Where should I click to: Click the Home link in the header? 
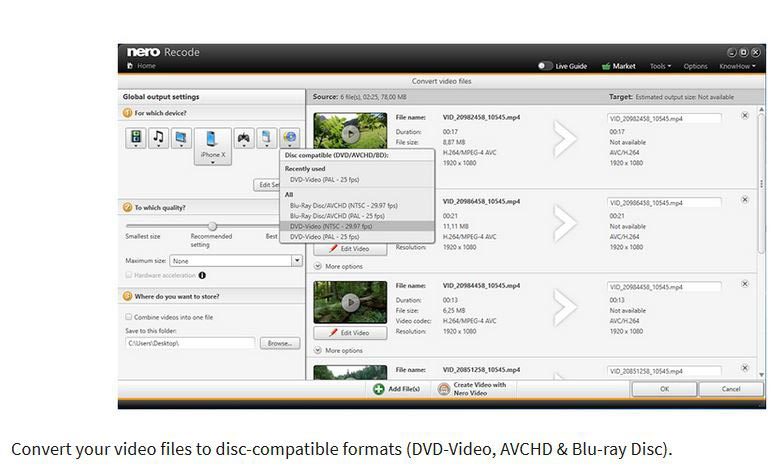tap(146, 66)
